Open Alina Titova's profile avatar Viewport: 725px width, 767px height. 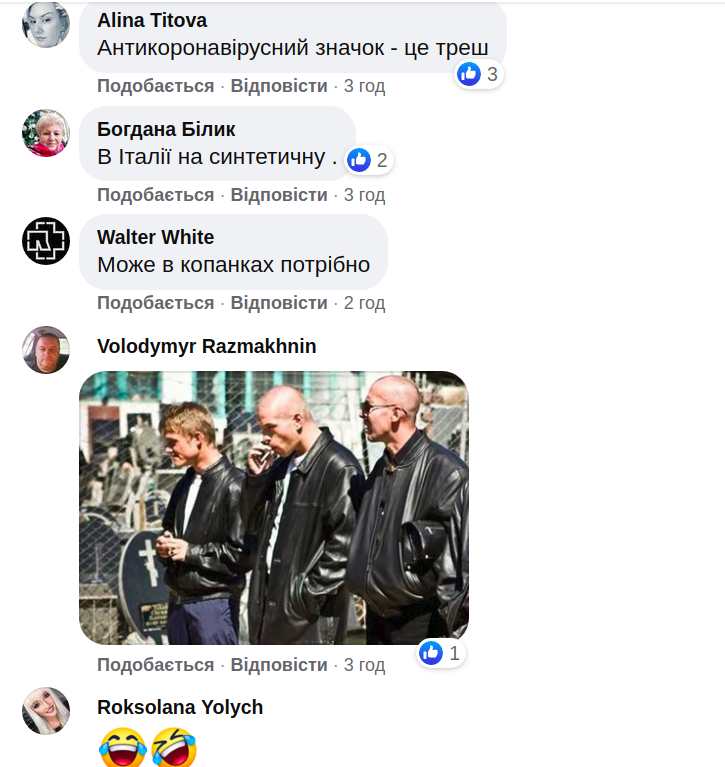(x=46, y=24)
